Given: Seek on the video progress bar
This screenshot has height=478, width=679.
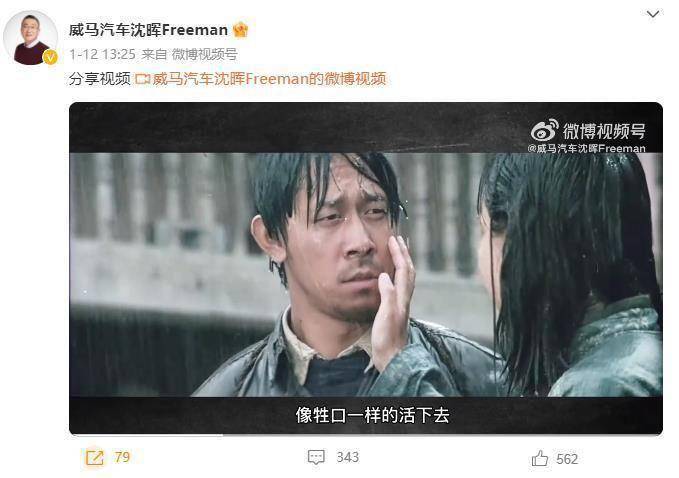Looking at the screenshot, I should click(366, 434).
